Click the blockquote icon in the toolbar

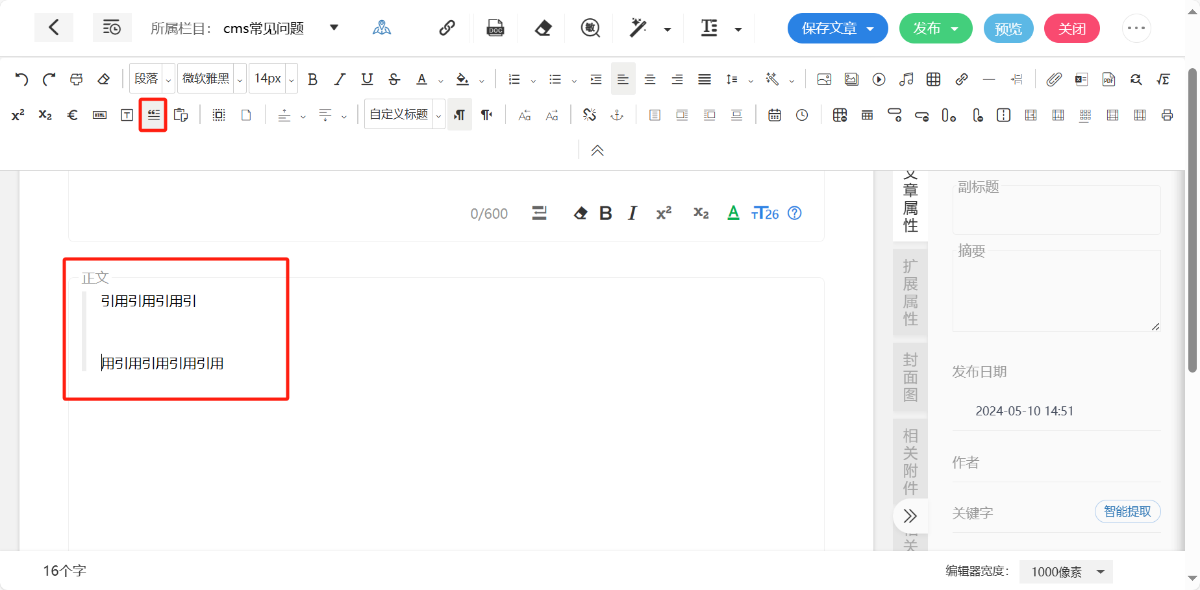point(153,115)
